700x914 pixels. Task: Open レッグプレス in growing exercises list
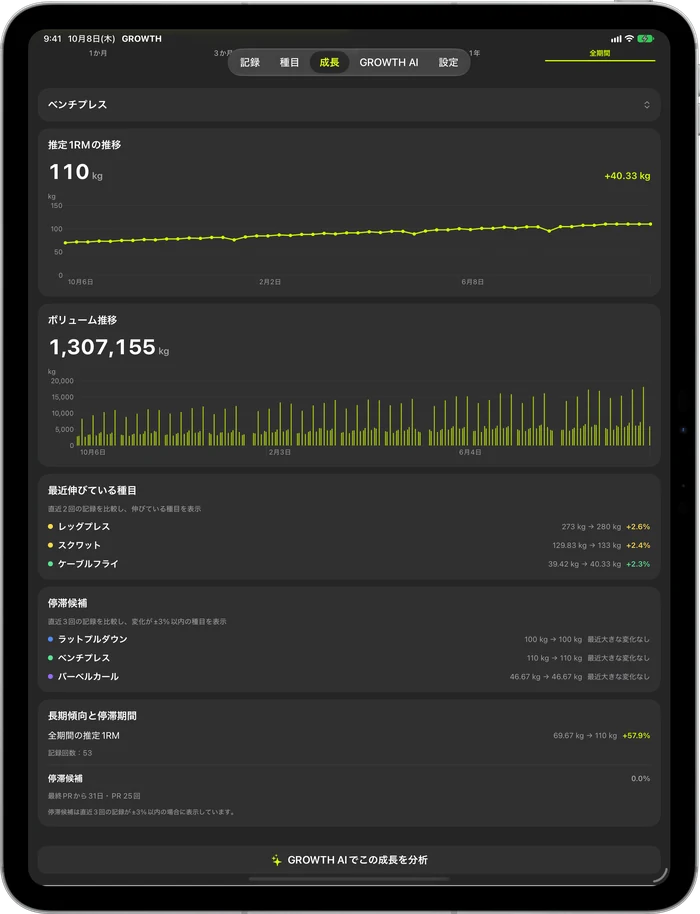tap(349, 526)
